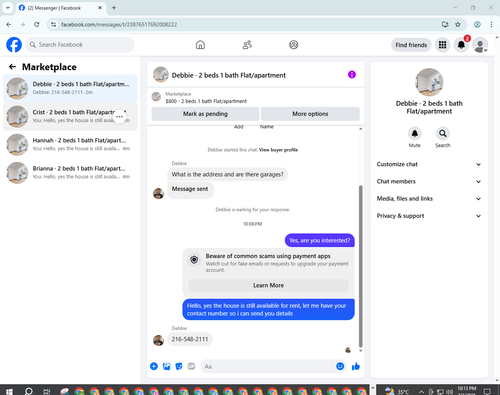Screen dimensions: 500x395
Task: Show hidden system tray icons
Action: (x=421, y=392)
